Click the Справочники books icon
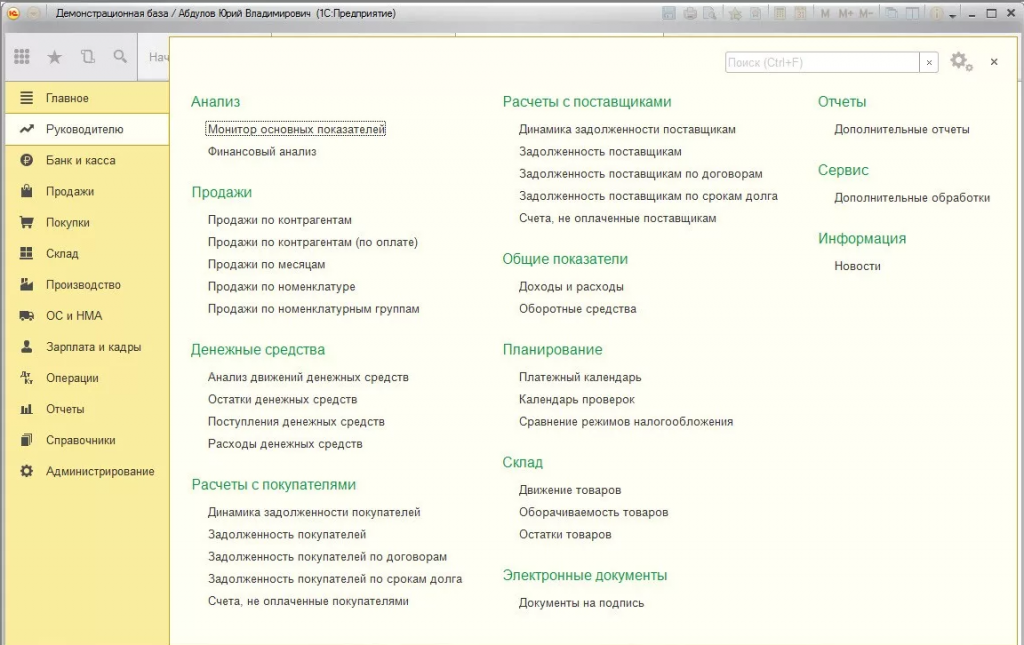1024x645 pixels. point(26,440)
